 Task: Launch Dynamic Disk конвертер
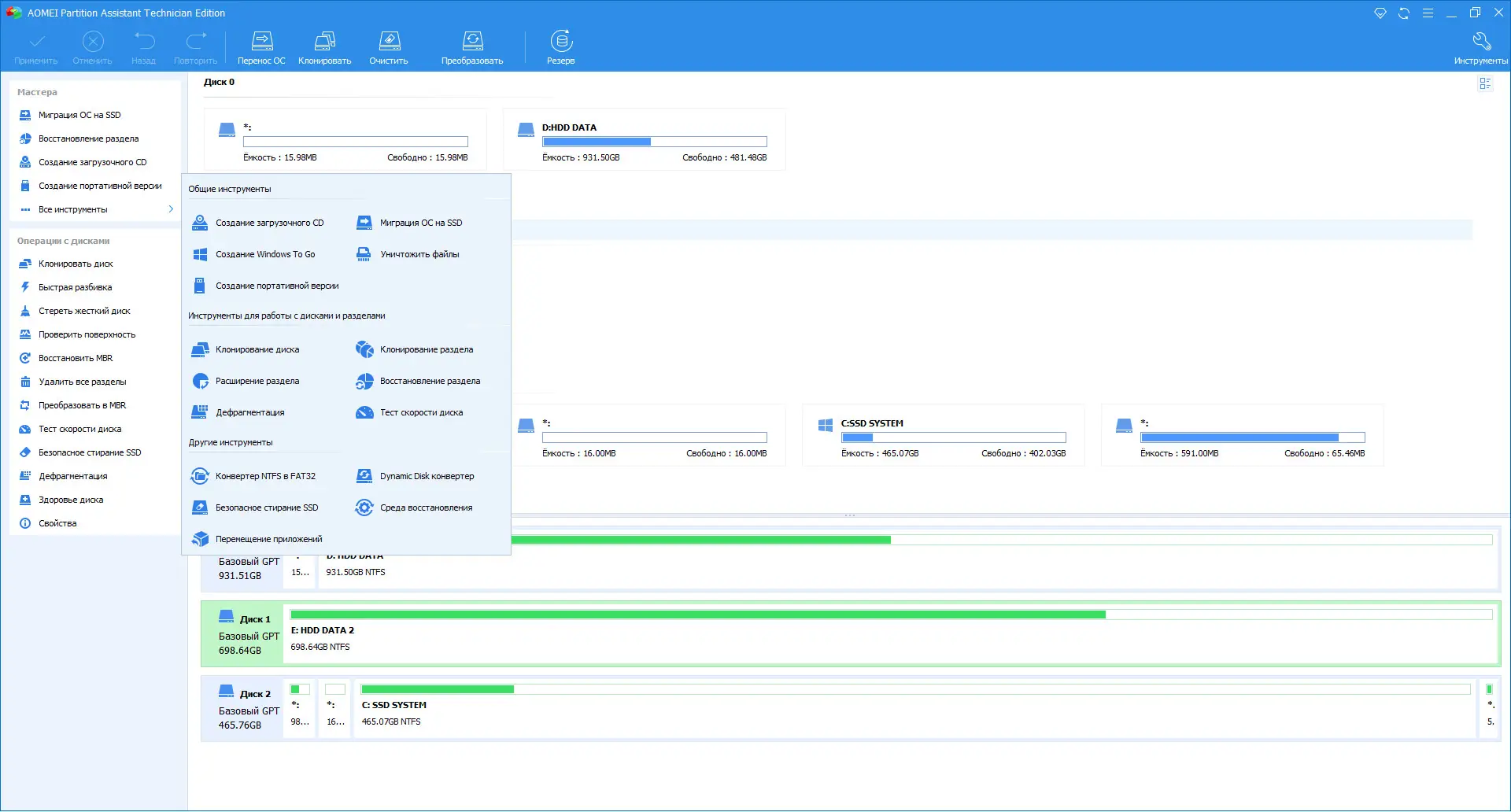click(415, 476)
